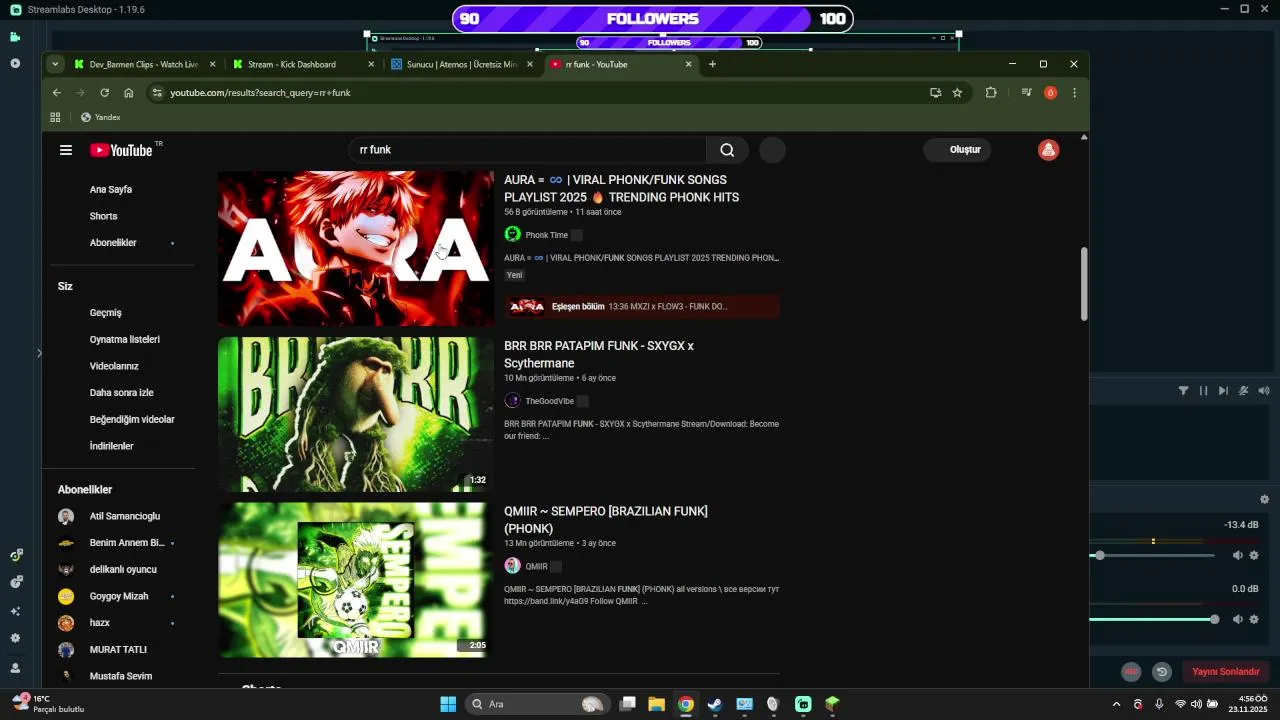Toggle the crossed-out icon in chat toolbar
The height and width of the screenshot is (720, 1280).
(x=1244, y=391)
